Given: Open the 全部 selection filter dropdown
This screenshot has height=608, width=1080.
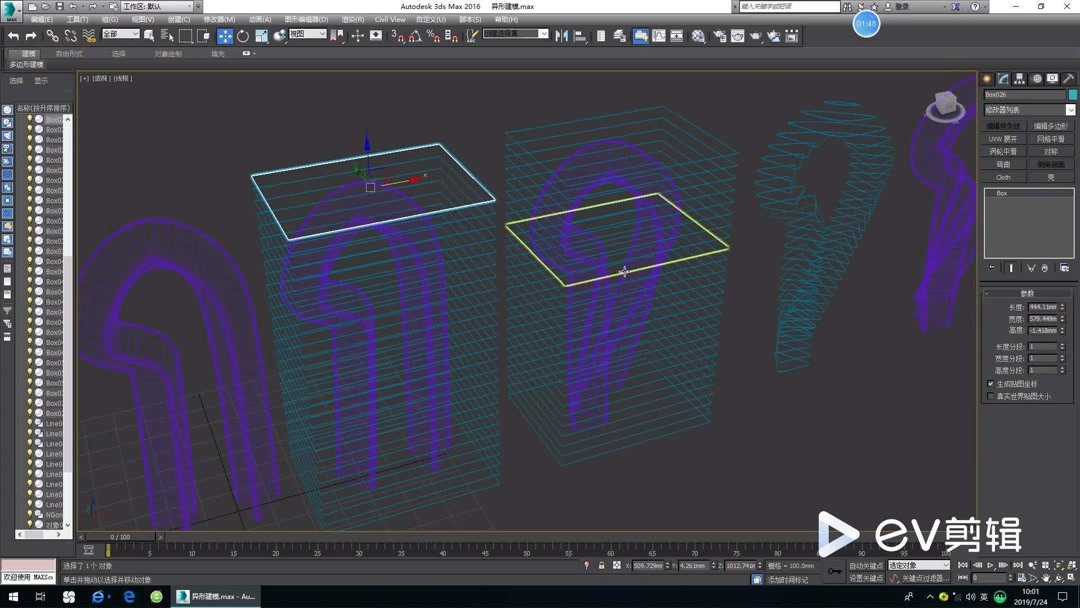Looking at the screenshot, I should [119, 35].
